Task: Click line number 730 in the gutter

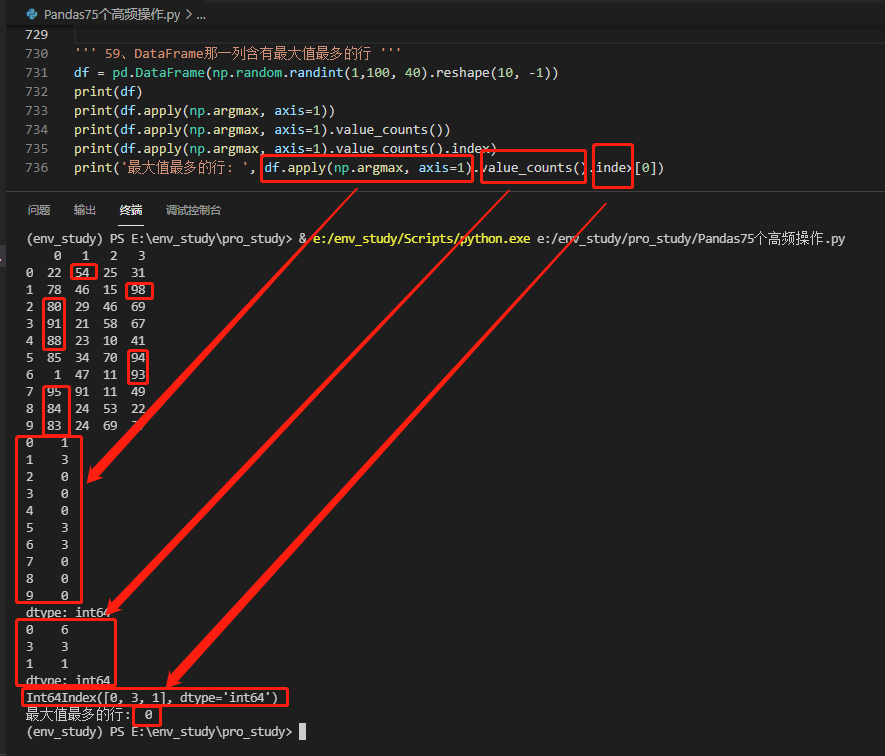Action: pos(37,54)
